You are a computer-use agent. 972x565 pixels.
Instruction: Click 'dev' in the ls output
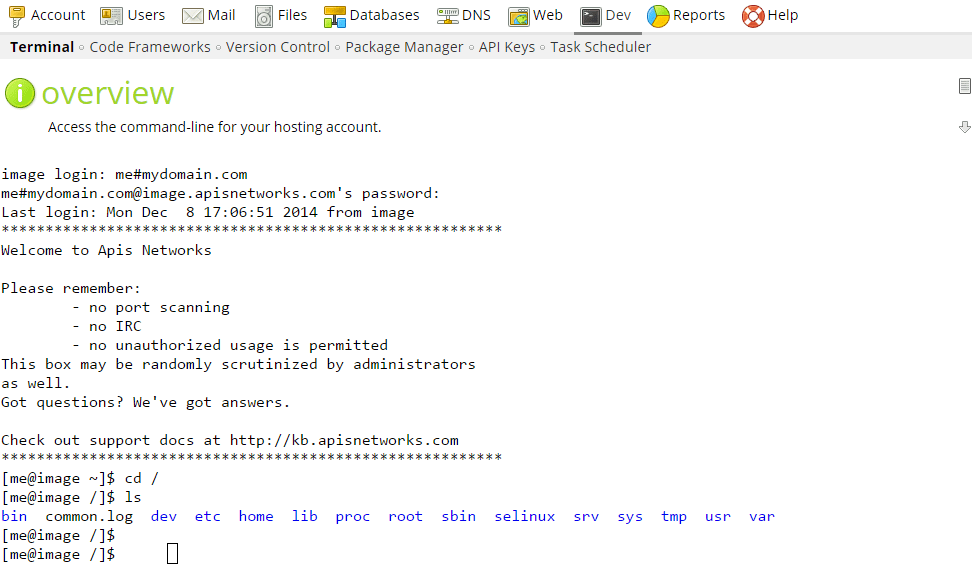164,516
